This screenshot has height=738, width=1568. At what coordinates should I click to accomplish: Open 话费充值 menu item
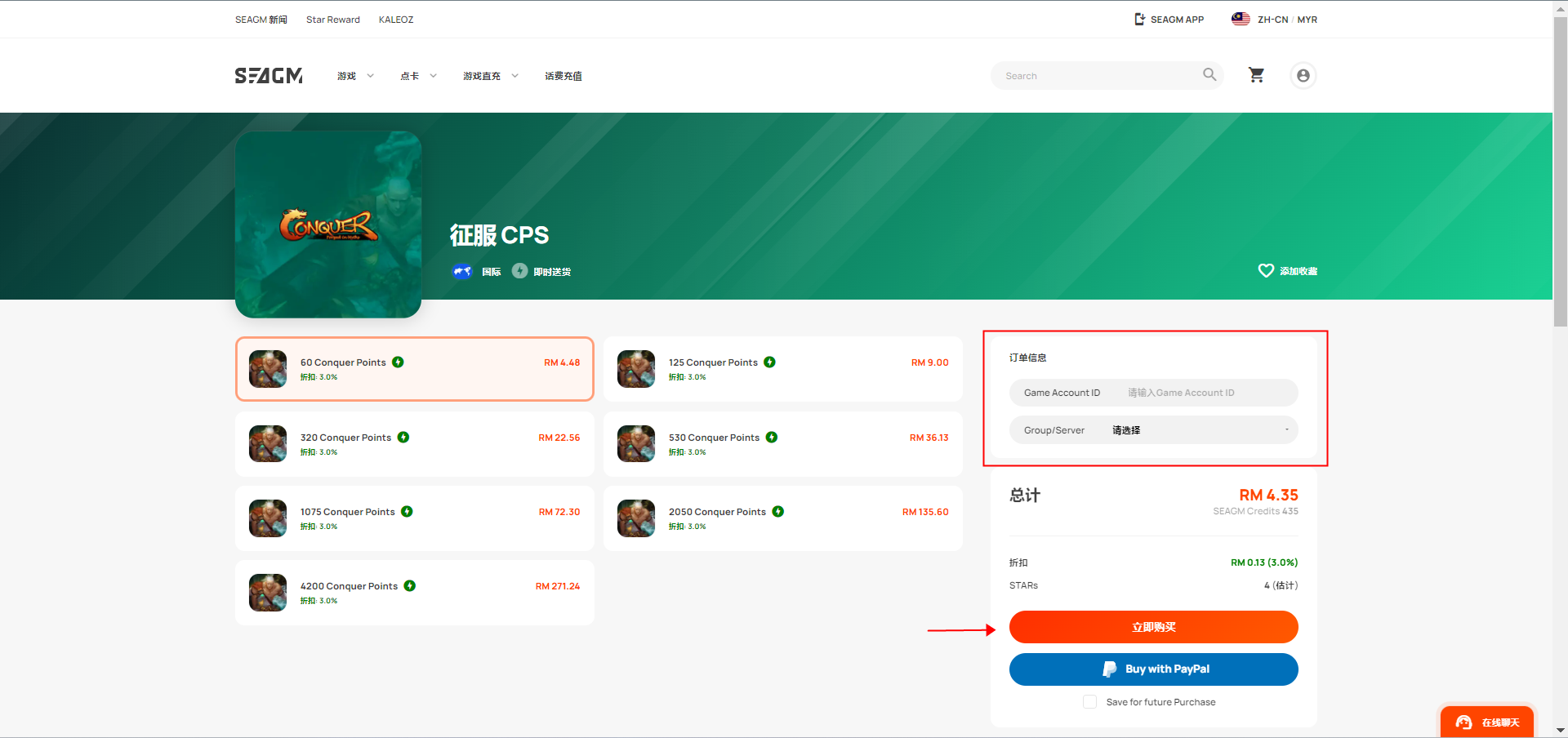click(563, 76)
